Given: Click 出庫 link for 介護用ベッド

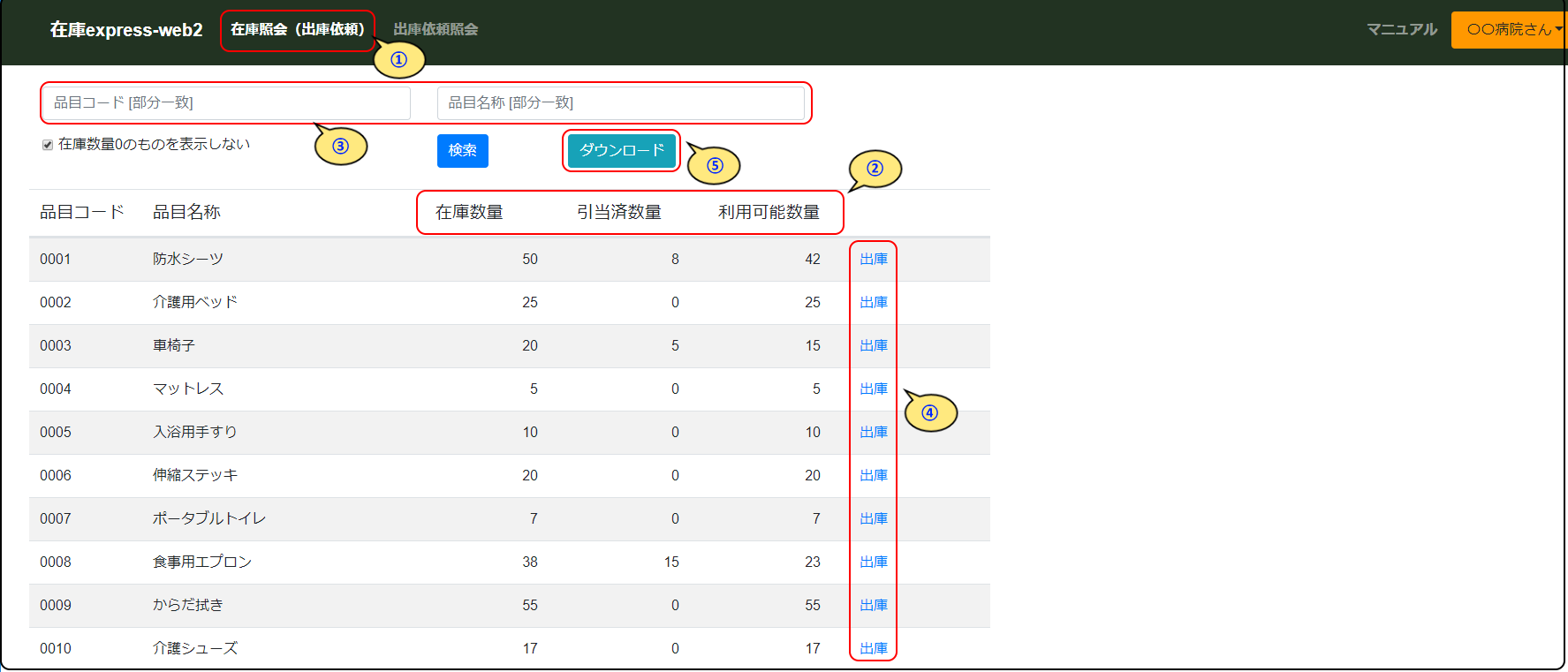Looking at the screenshot, I should [x=873, y=302].
